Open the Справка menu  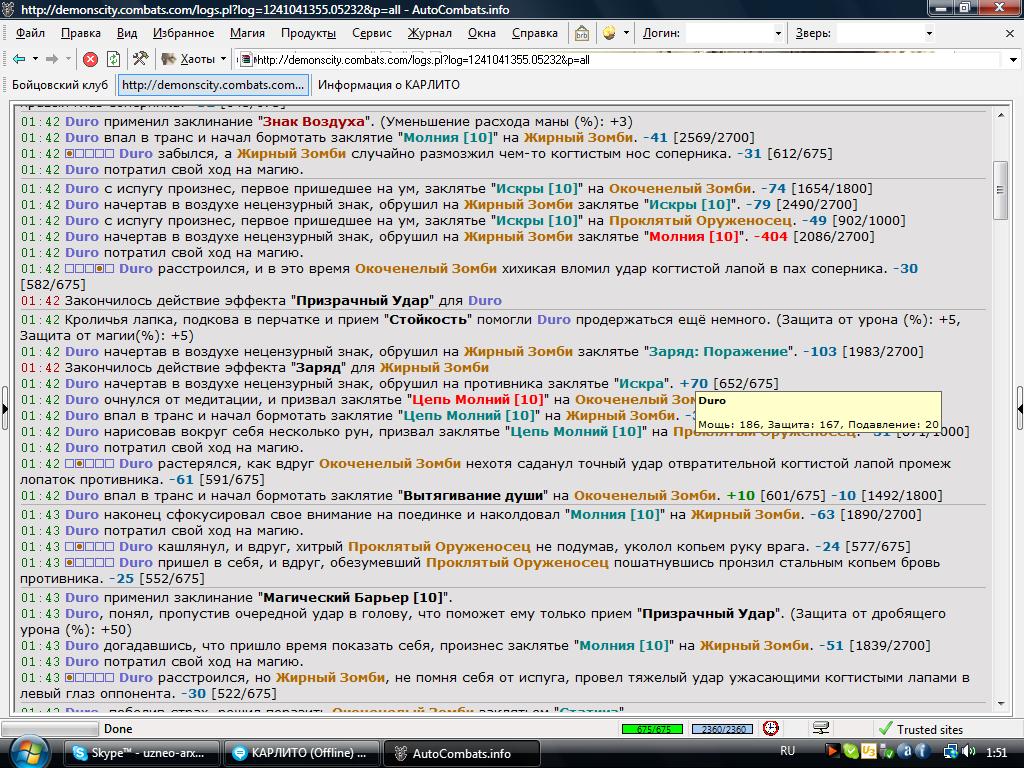coord(535,33)
